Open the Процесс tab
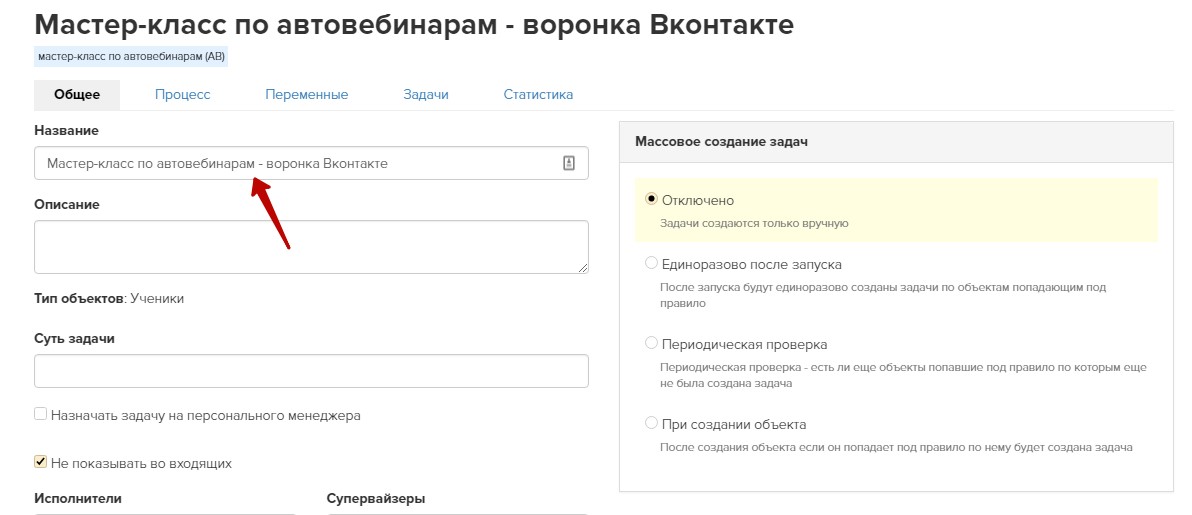1192x515 pixels. point(182,95)
